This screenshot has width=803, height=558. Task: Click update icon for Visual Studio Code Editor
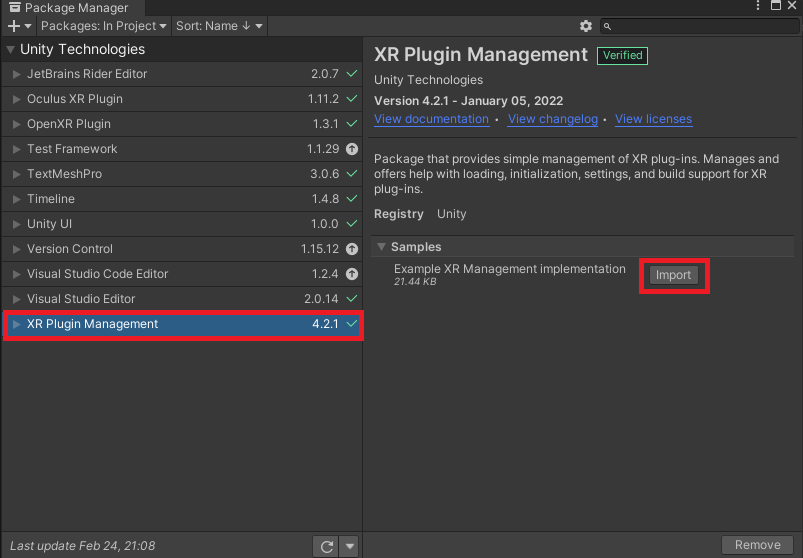tap(352, 274)
